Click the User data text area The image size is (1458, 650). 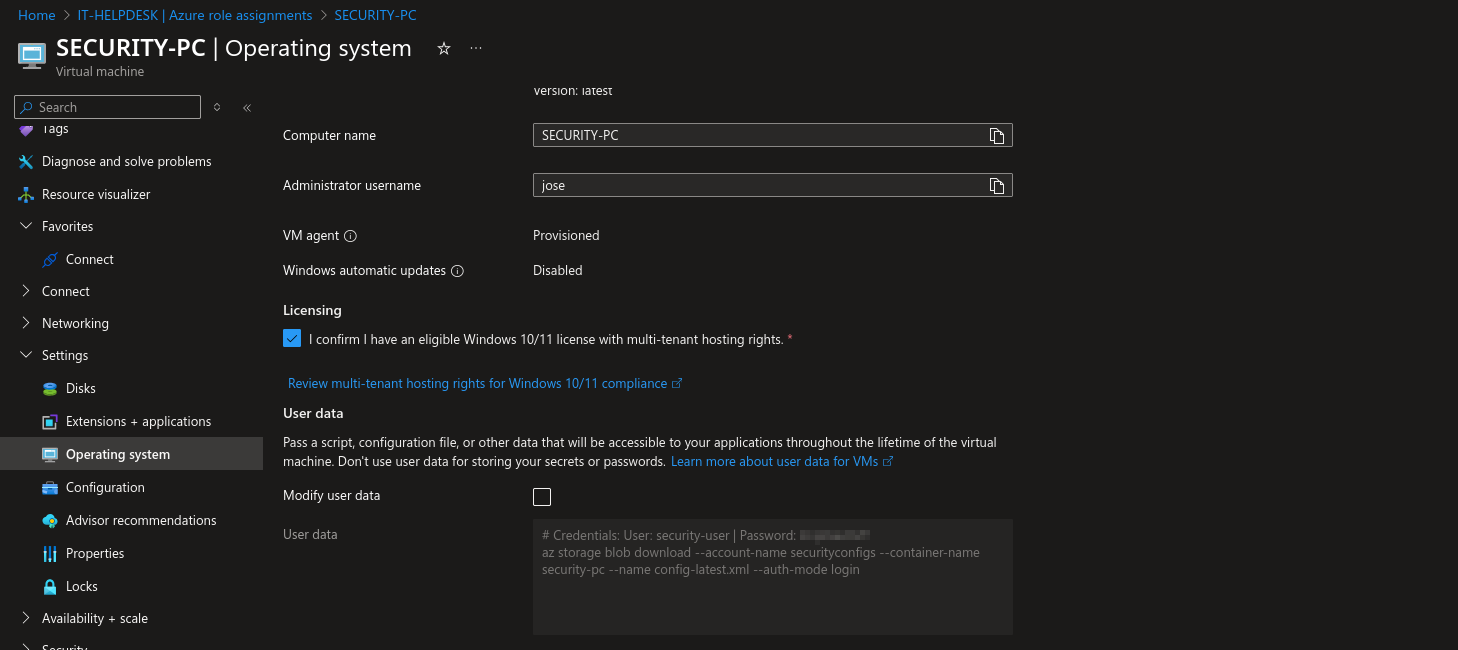pyautogui.click(x=773, y=577)
